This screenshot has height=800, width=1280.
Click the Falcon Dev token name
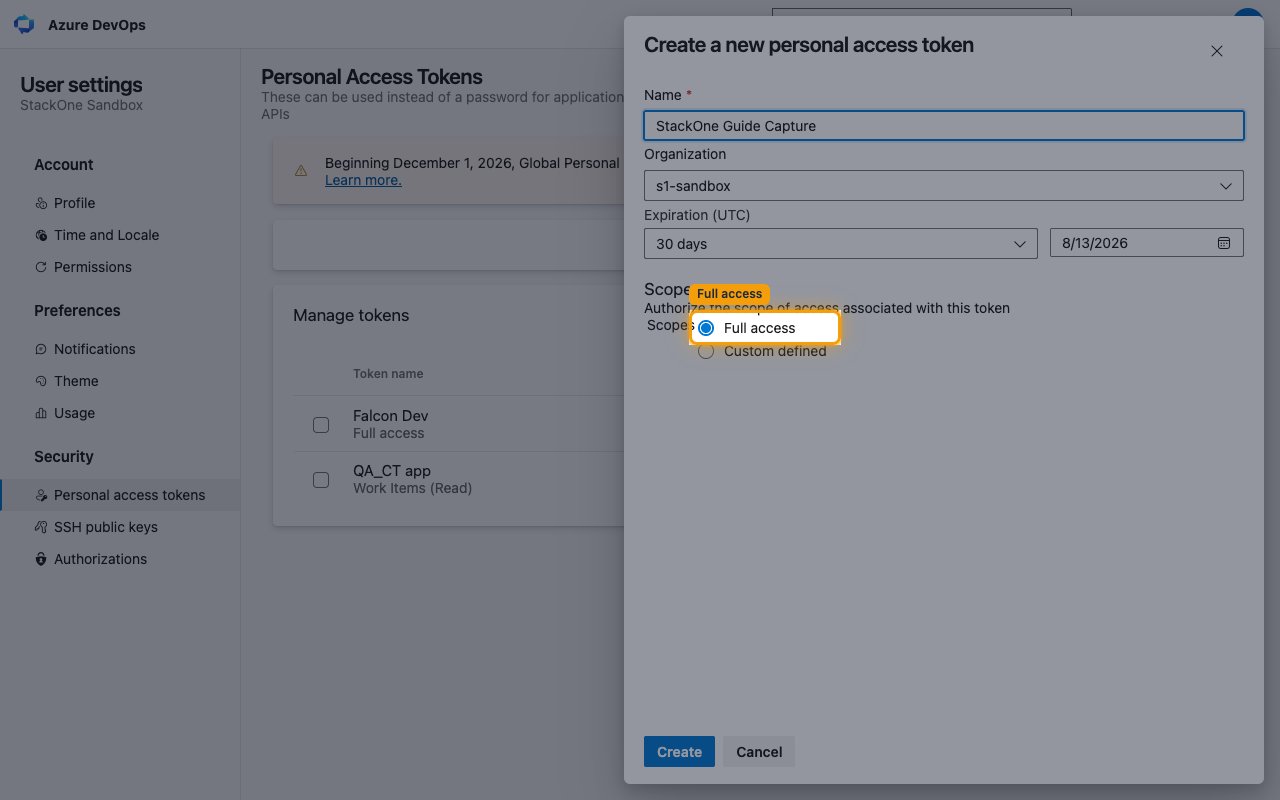391,416
